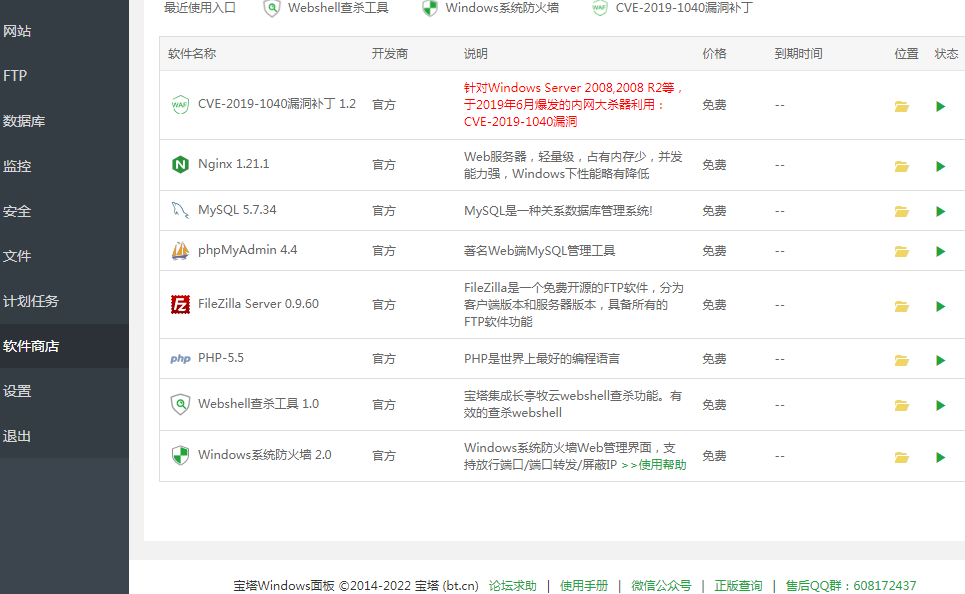
Task: Open folder location for MySQL 5.7.34
Action: (x=902, y=212)
